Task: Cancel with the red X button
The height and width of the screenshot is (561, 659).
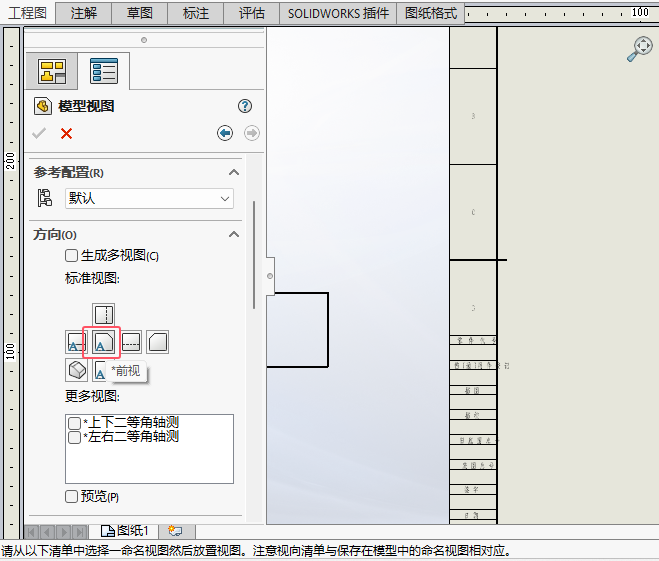Action: coord(66,134)
